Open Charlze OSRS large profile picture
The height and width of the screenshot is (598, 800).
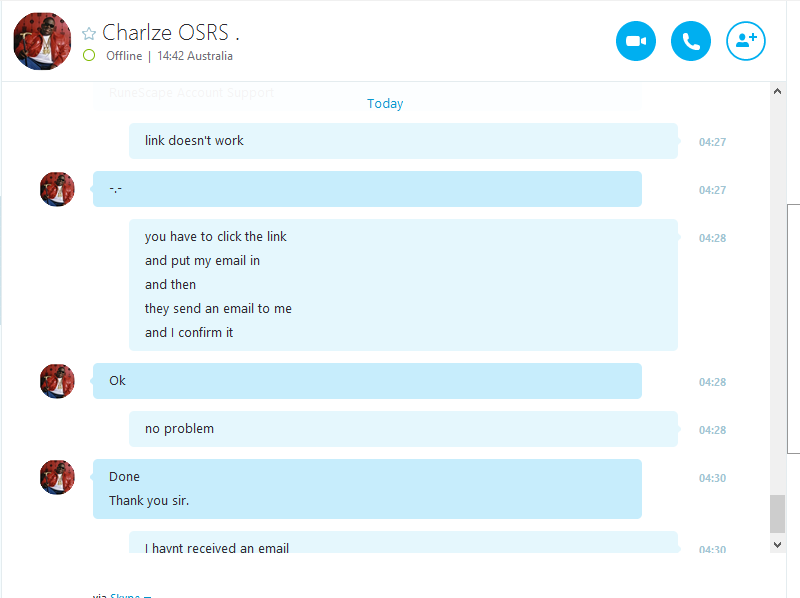[x=42, y=41]
